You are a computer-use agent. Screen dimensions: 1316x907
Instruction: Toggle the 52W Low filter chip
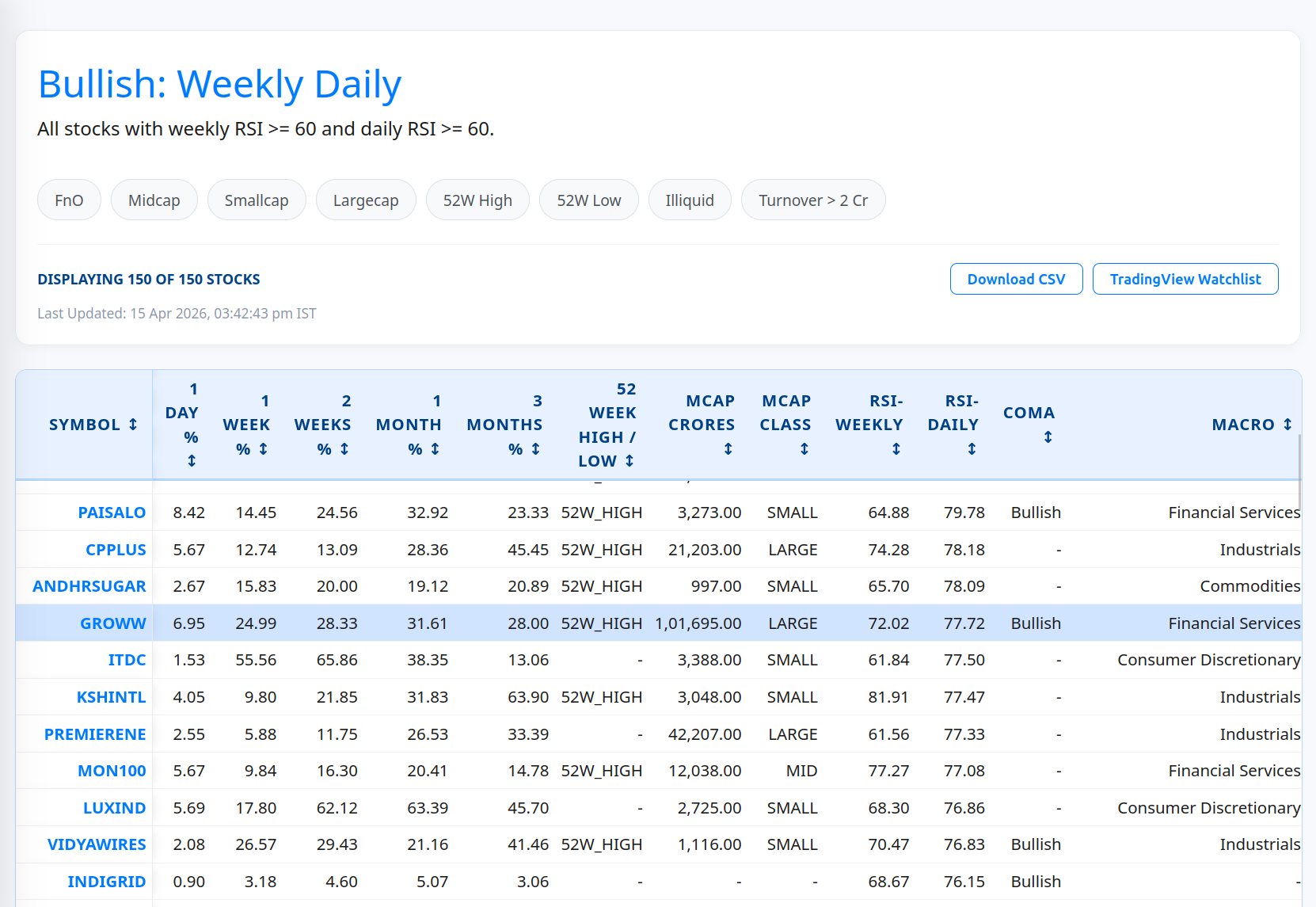589,200
